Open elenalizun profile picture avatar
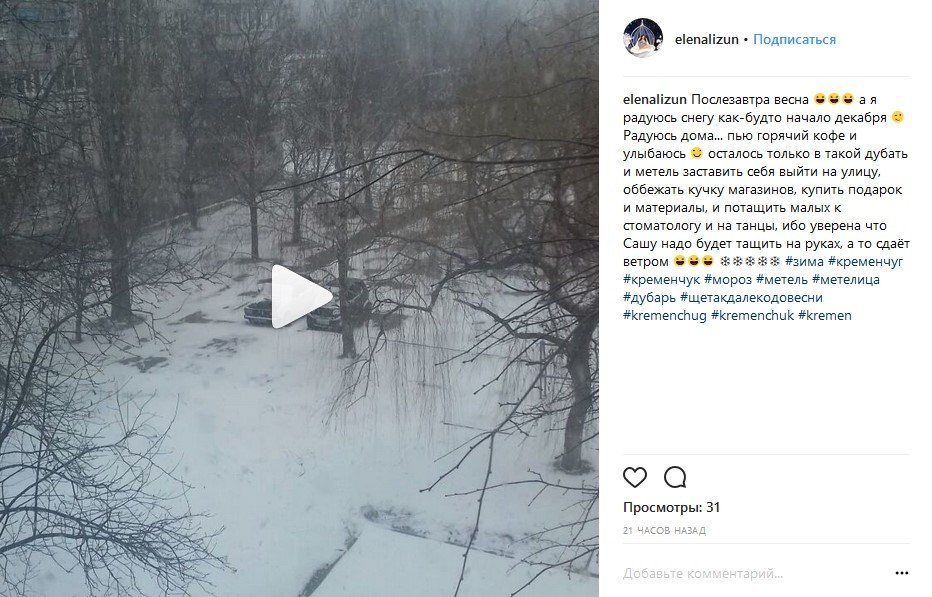 click(643, 38)
